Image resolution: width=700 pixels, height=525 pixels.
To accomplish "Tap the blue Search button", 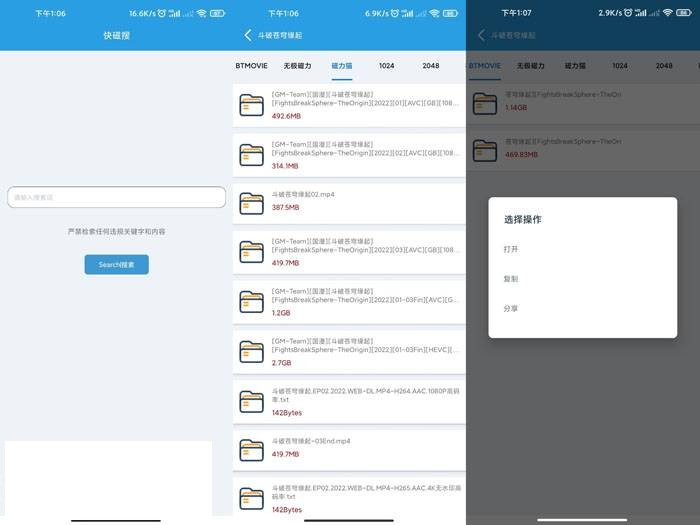I will coord(117,264).
